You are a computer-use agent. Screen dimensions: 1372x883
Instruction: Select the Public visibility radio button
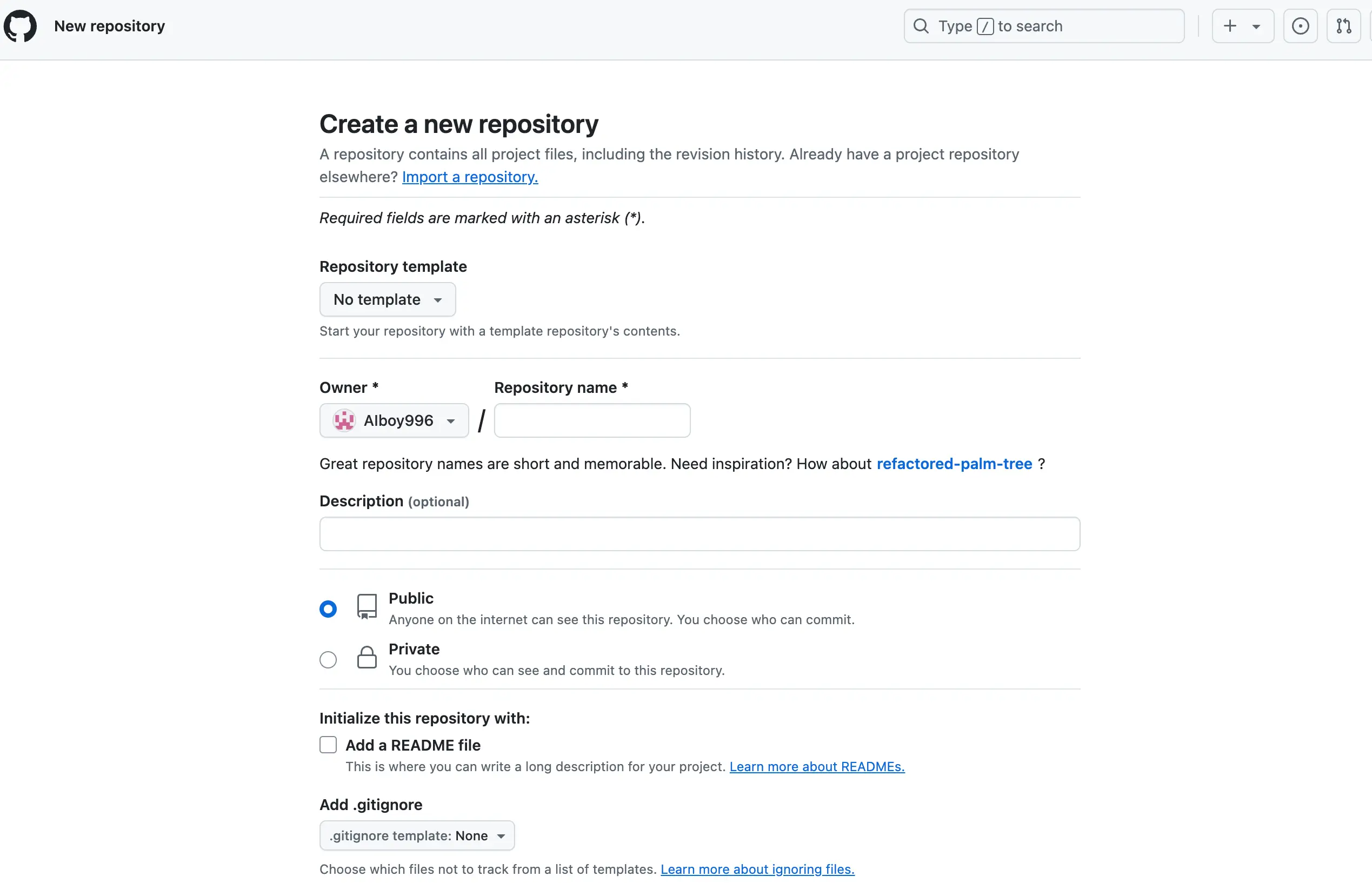(328, 609)
